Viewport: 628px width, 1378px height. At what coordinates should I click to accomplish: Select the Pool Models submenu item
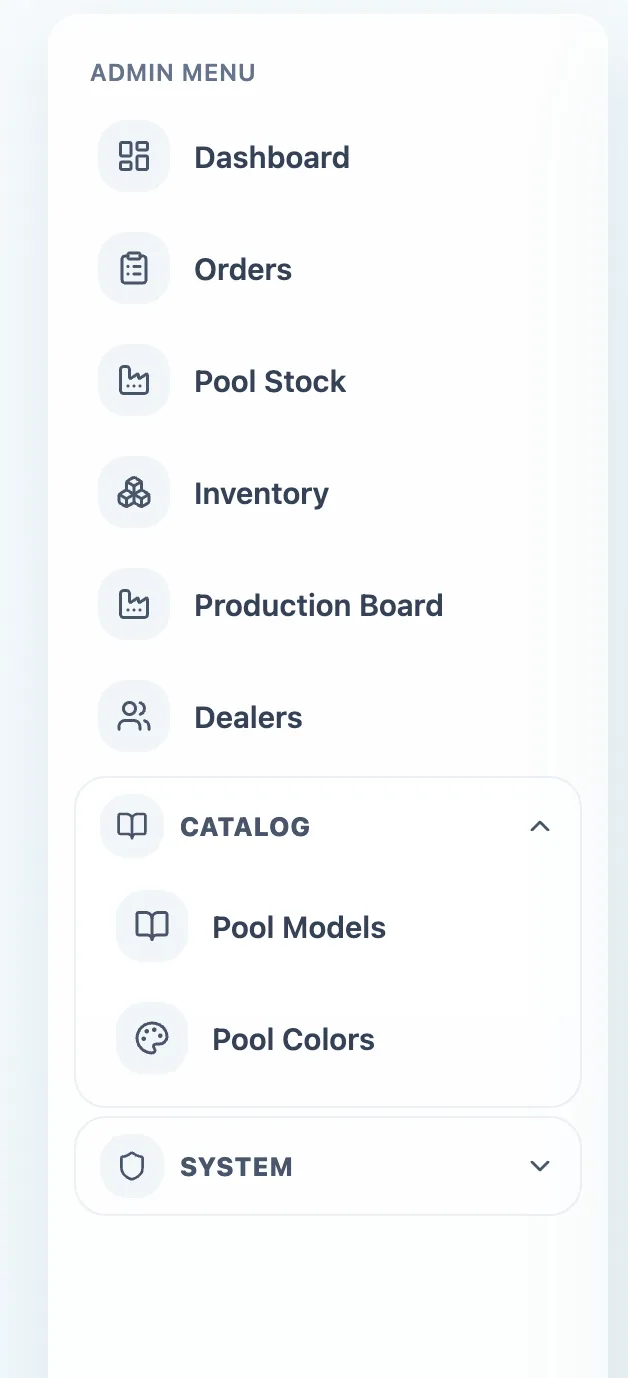(298, 926)
